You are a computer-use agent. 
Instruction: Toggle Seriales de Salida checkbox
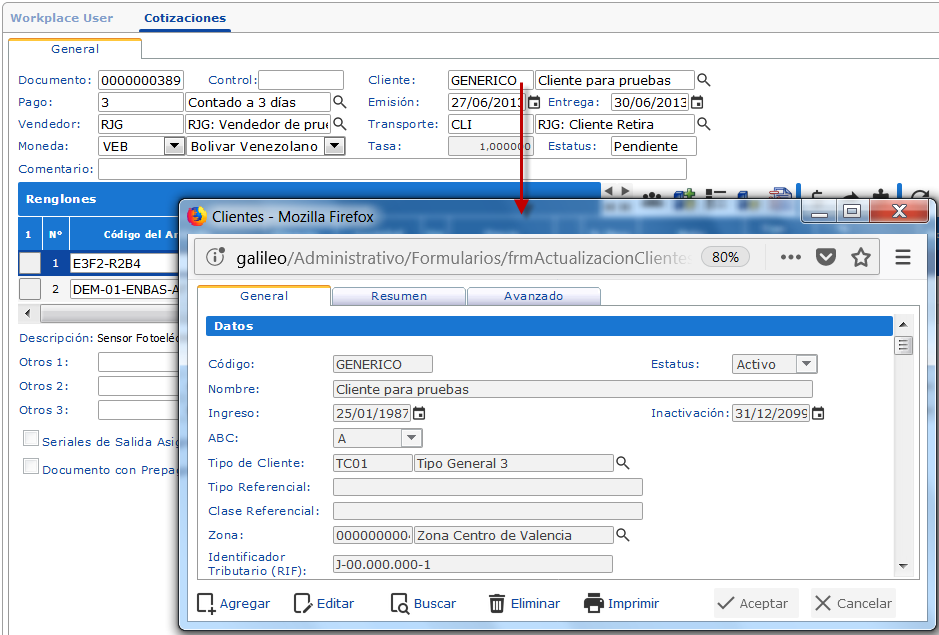pyautogui.click(x=31, y=439)
